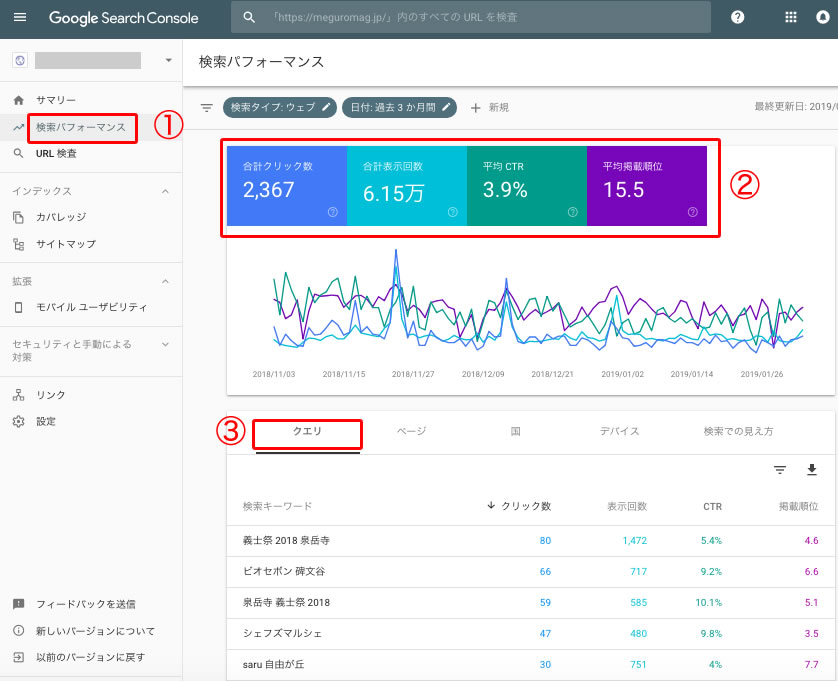The height and width of the screenshot is (681, 838).
Task: Collapse the インデックス sidebar section
Action: 165,191
